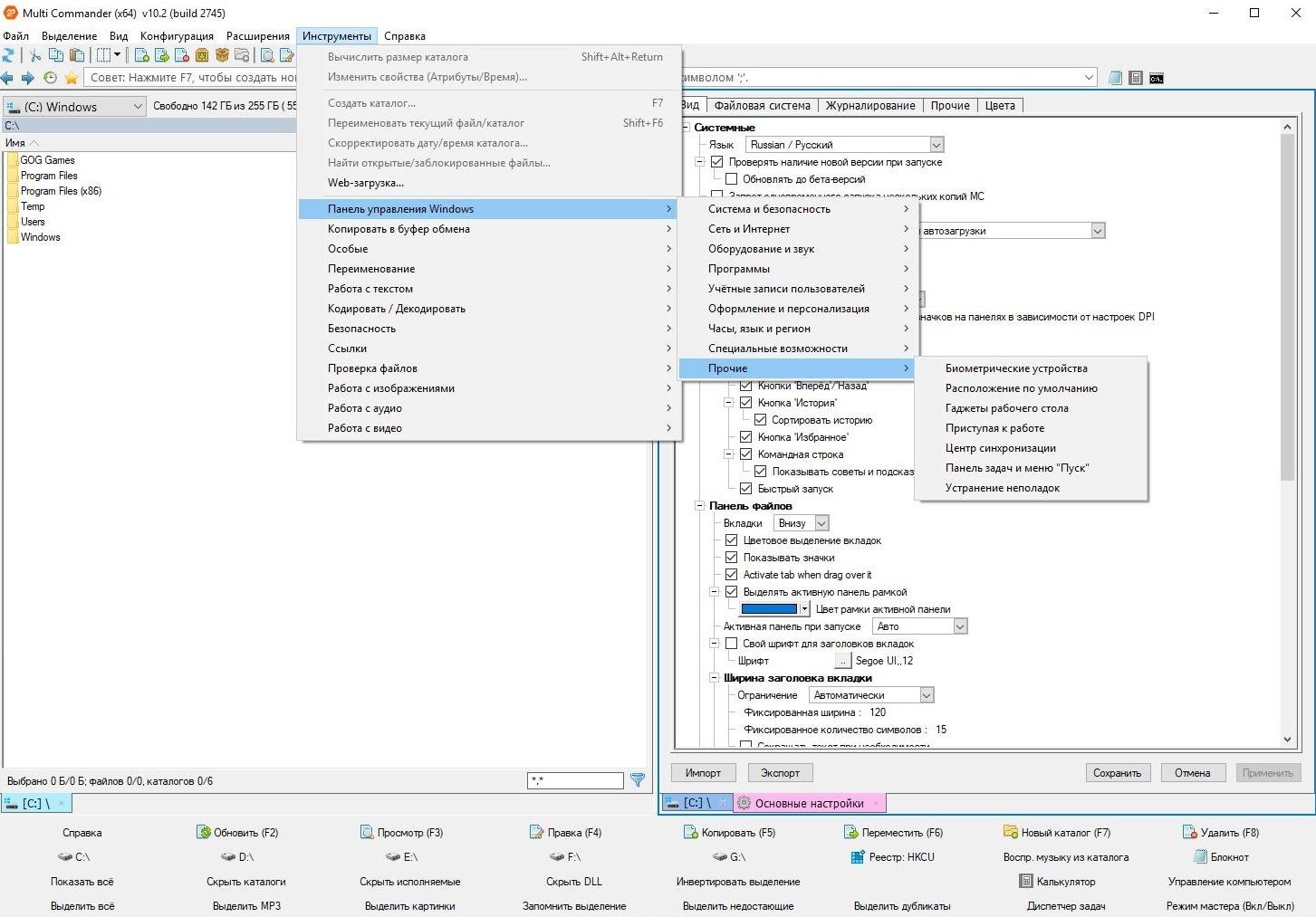The height and width of the screenshot is (917, 1316).
Task: Uncheck 'Проверять наличие новой версии при запуске'
Action: tap(717, 162)
